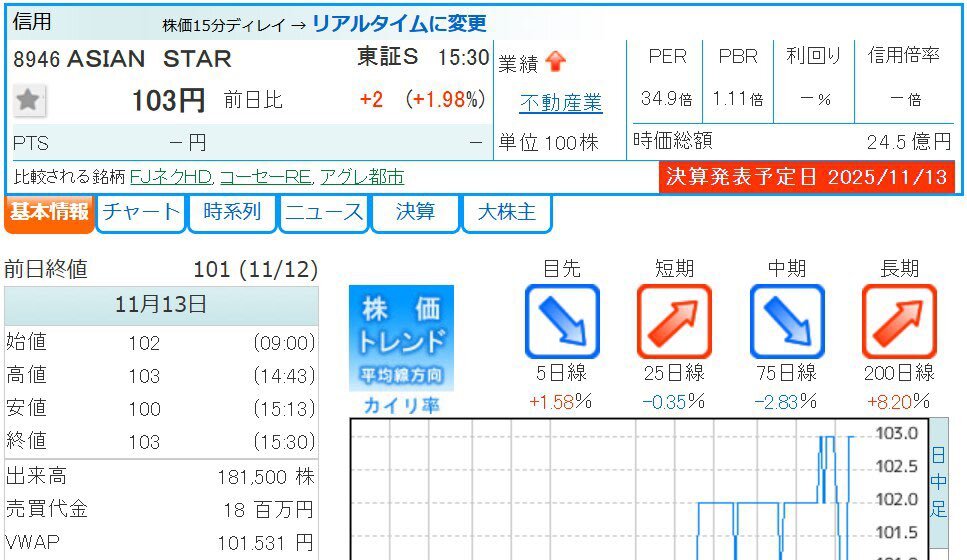The width and height of the screenshot is (967, 560).
Task: Click the +8.20% 200日線 deviation value
Action: pos(899,402)
